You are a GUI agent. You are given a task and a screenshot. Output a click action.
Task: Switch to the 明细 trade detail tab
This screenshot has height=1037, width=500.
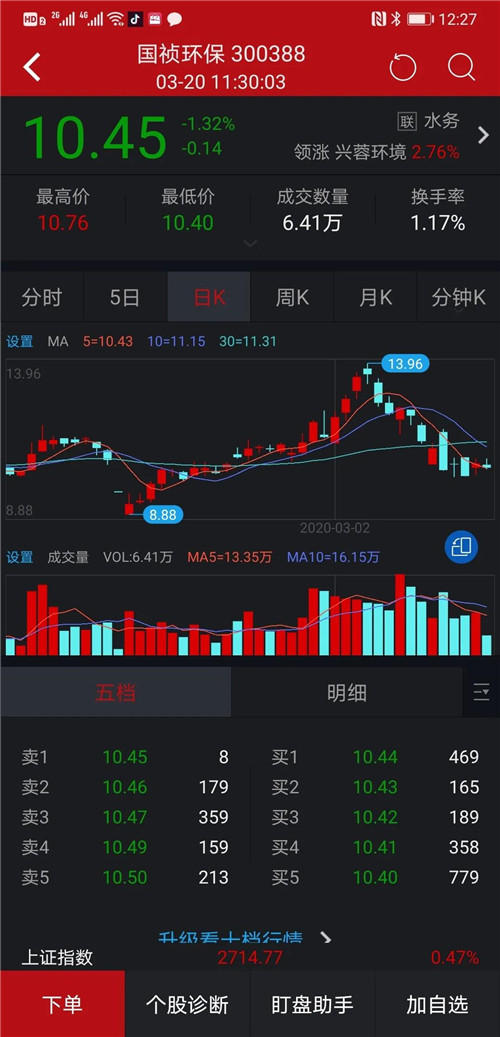347,692
